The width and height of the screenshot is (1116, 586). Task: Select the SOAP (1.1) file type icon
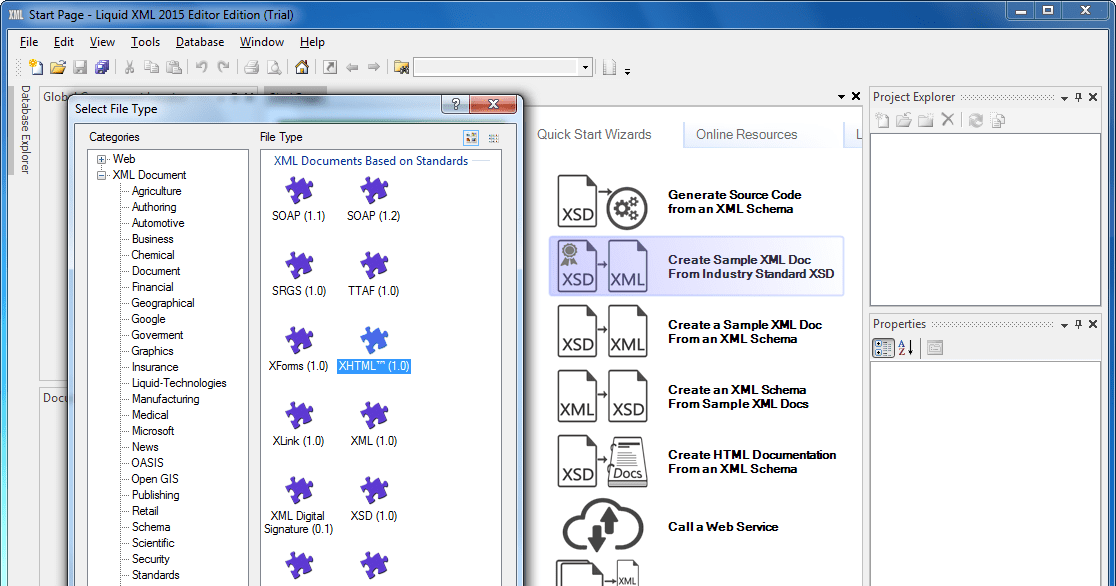297,190
